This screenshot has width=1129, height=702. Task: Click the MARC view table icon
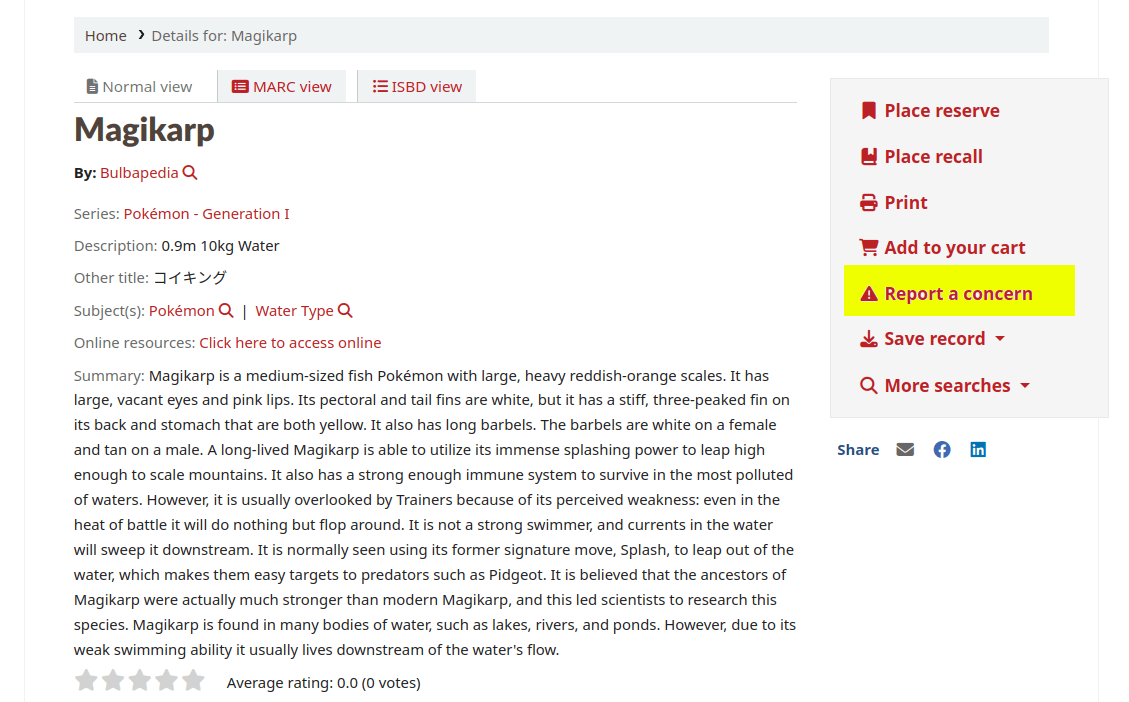point(240,87)
